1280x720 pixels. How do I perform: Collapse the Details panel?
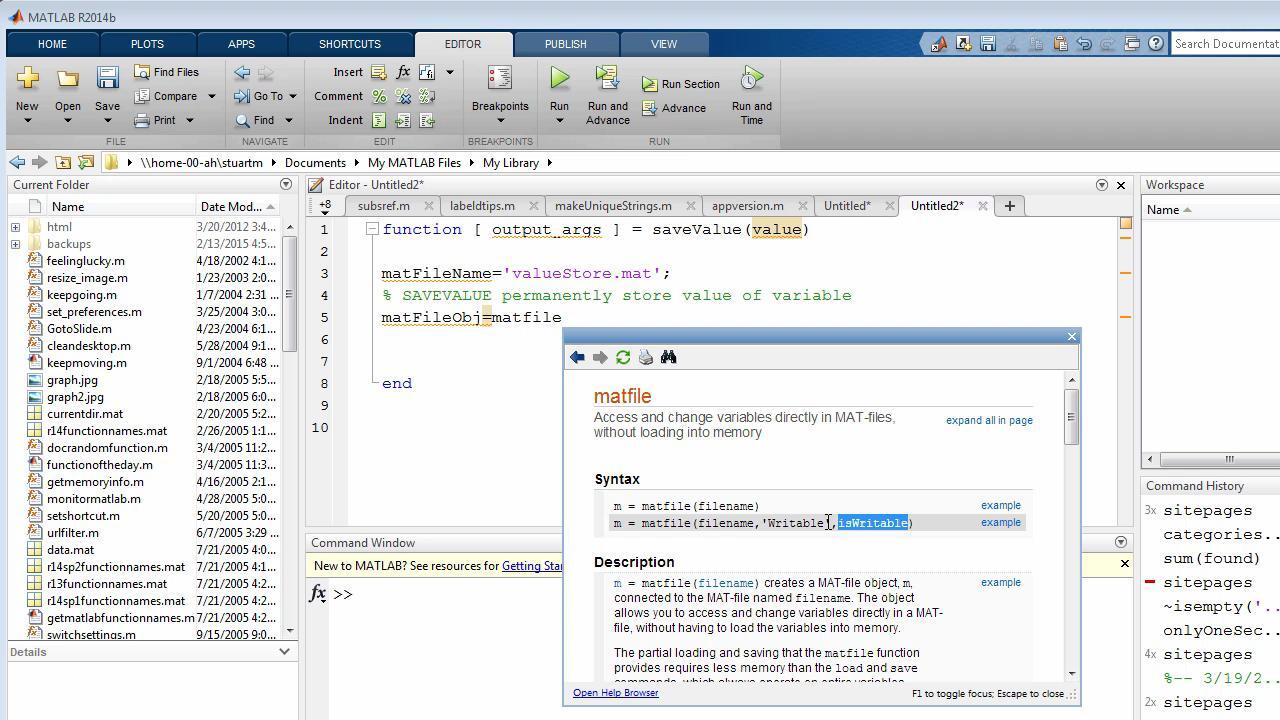pos(284,652)
